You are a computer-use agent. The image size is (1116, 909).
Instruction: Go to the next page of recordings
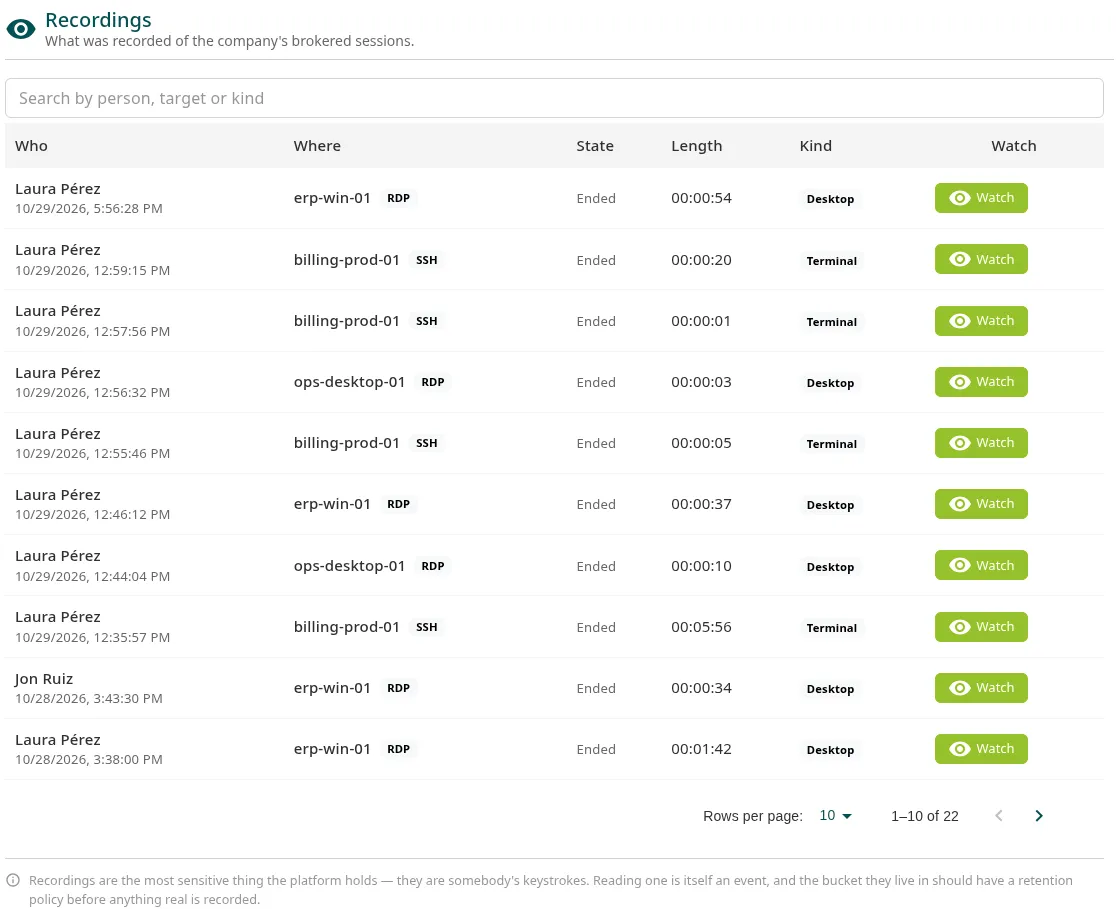1038,816
